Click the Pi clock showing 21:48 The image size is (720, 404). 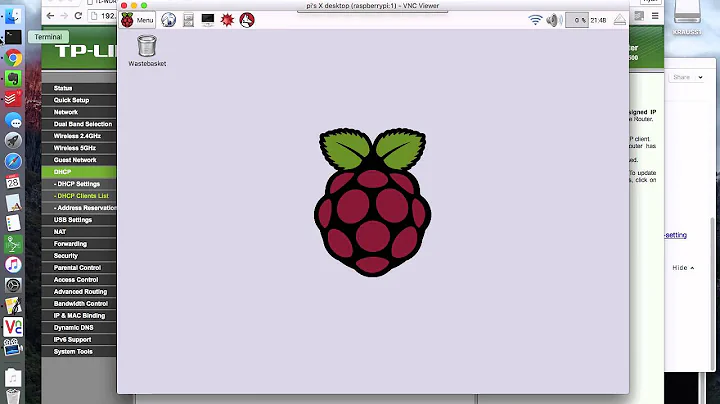tap(598, 20)
